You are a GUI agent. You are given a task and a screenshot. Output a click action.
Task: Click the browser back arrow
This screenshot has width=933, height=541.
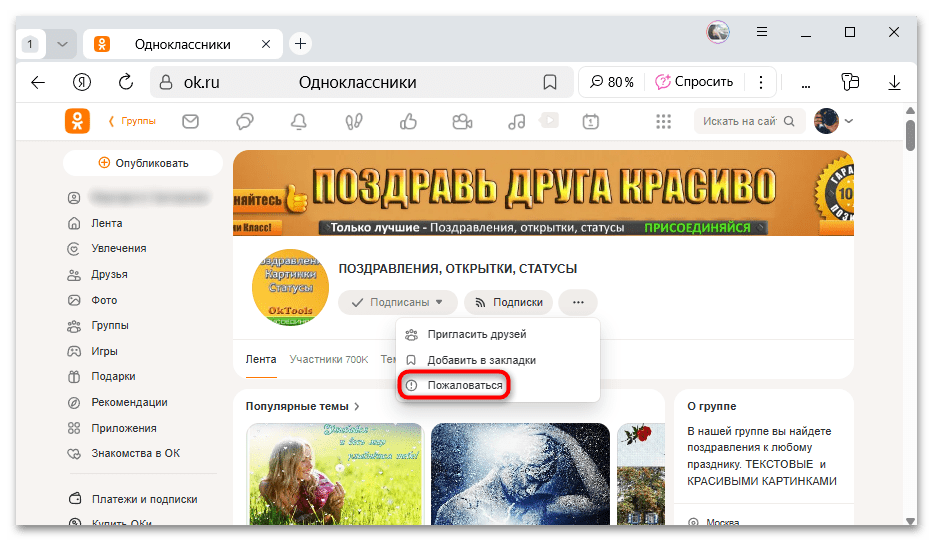[38, 82]
